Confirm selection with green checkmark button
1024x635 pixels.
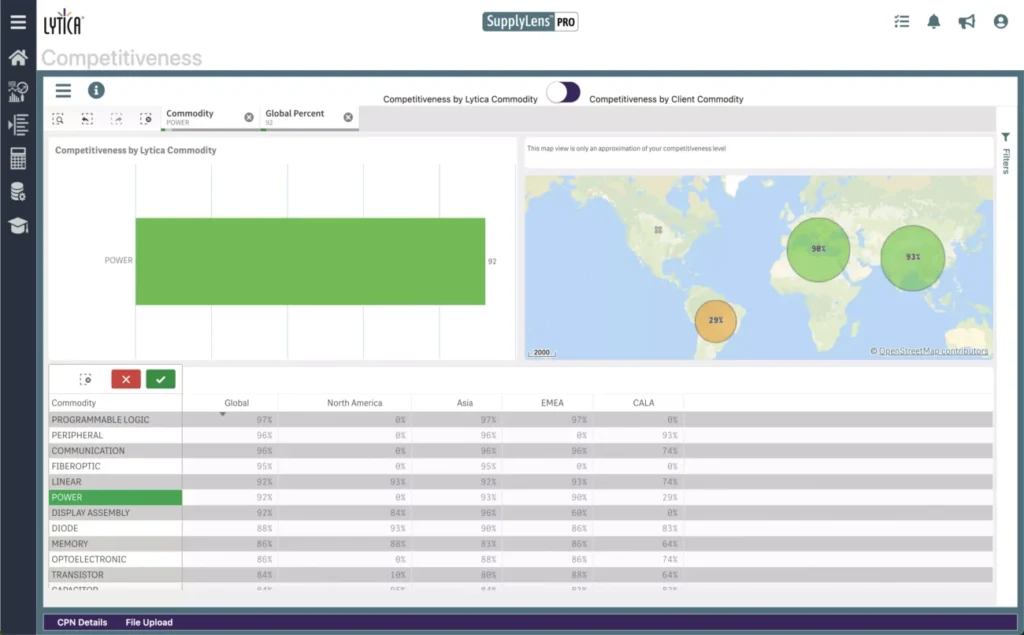point(160,379)
